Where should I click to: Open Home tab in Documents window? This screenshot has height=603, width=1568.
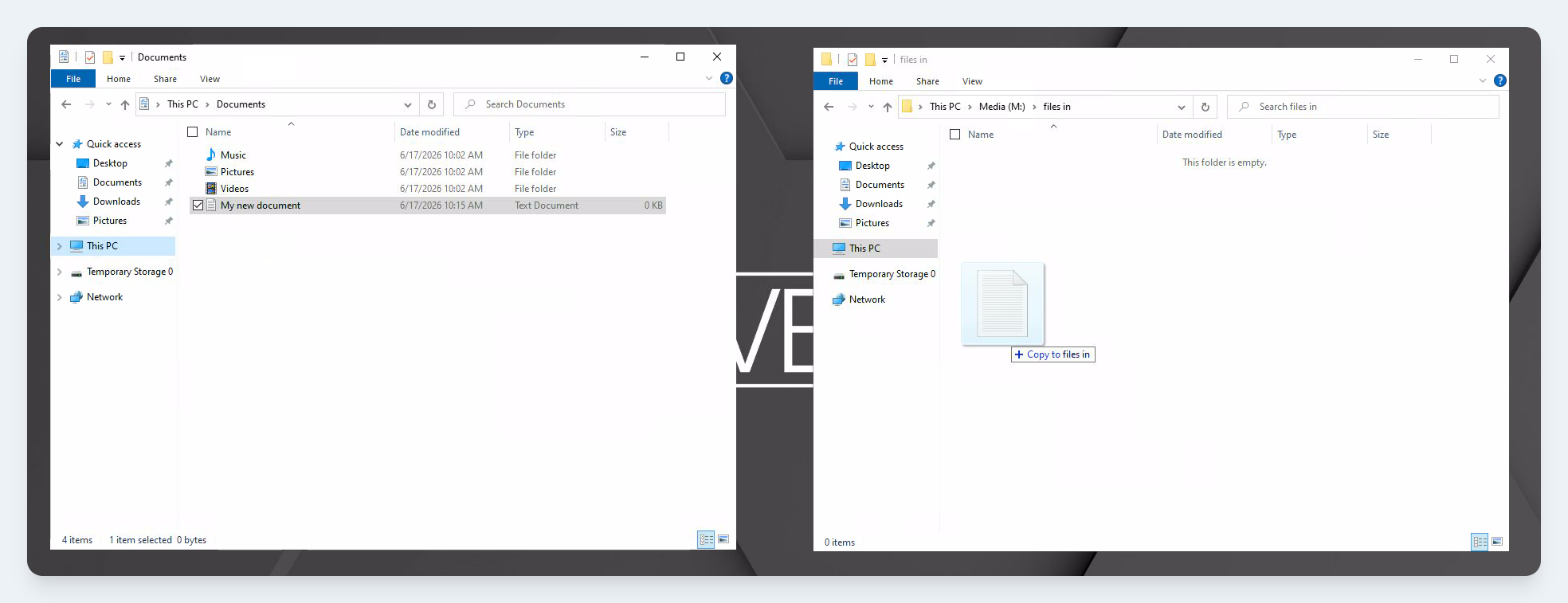119,79
